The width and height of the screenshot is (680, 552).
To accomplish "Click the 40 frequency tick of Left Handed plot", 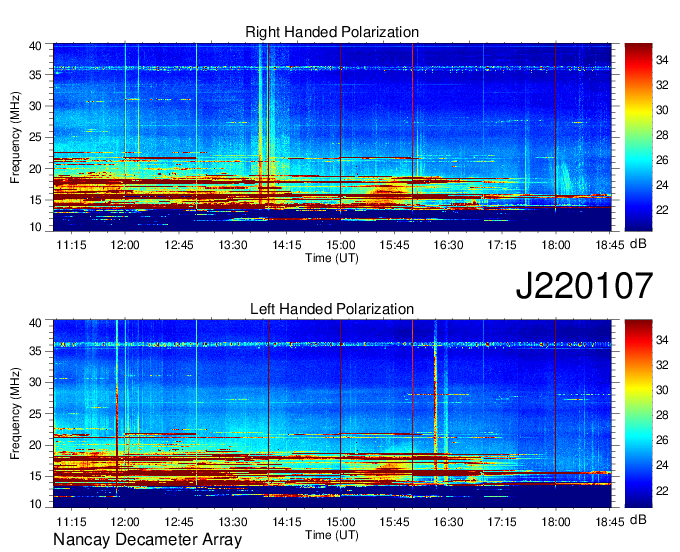I will [x=35, y=323].
